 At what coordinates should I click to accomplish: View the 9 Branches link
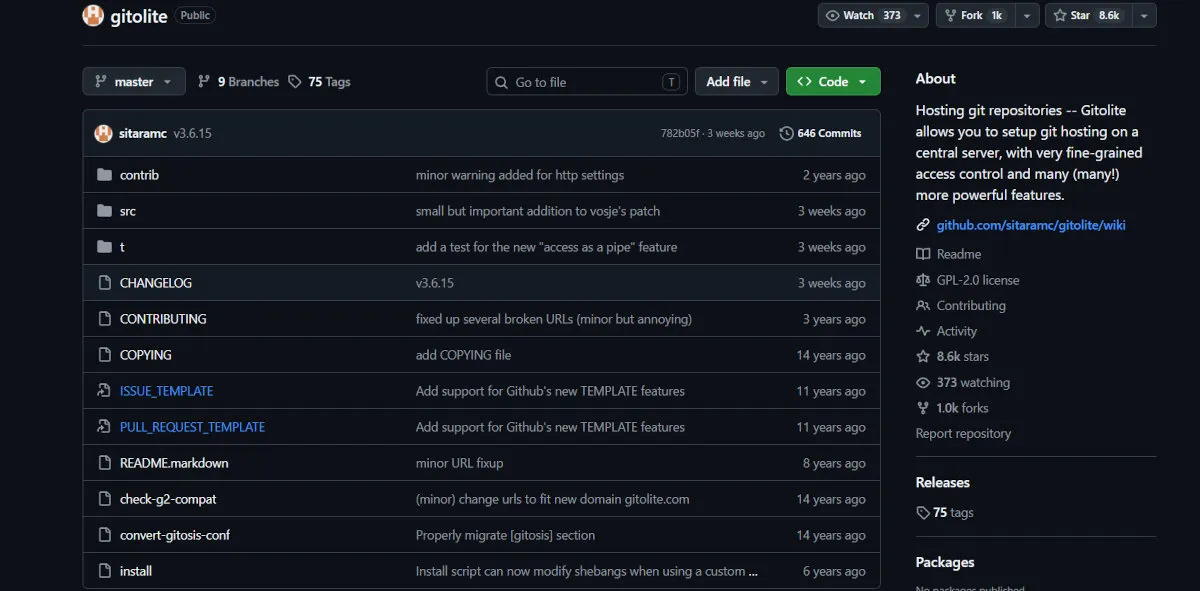click(x=238, y=82)
